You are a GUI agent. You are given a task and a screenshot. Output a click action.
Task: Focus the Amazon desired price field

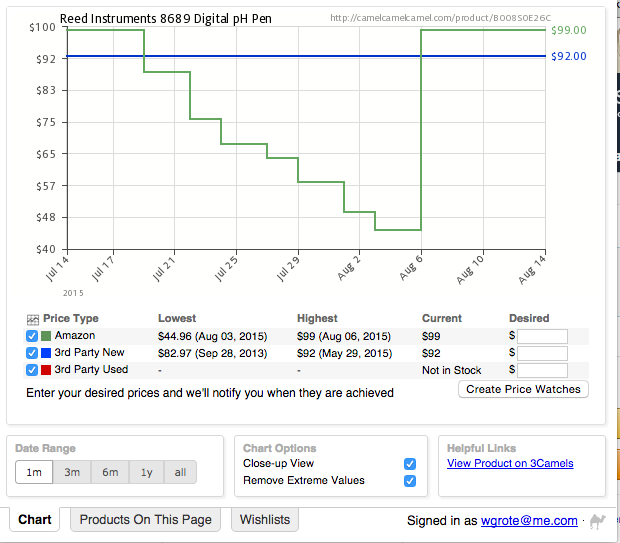click(542, 337)
